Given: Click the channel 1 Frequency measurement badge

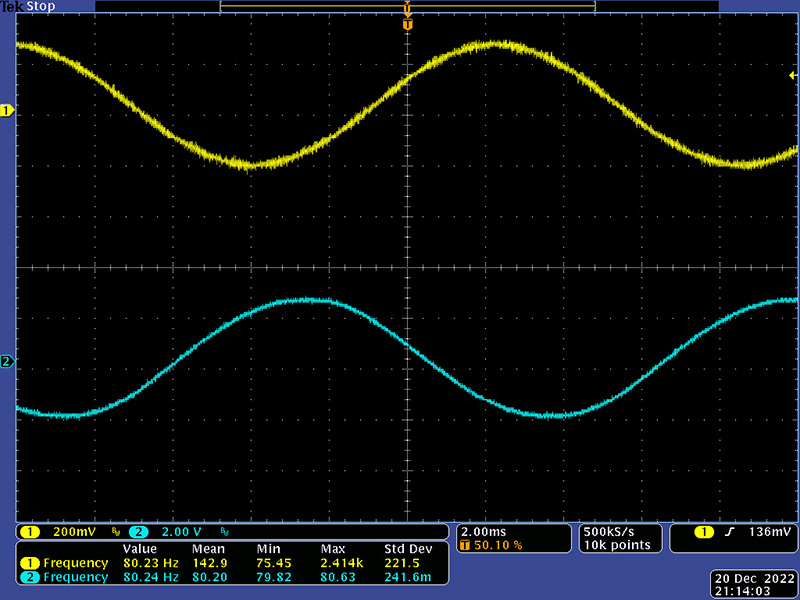Looking at the screenshot, I should tap(30, 563).
